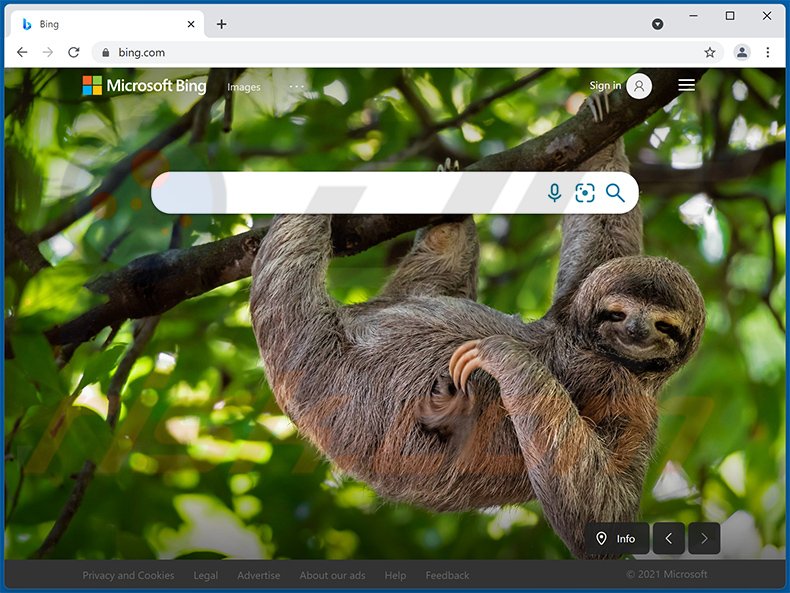Viewport: 790px width, 593px height.
Task: Open the Chrome profile avatar icon
Action: point(742,52)
